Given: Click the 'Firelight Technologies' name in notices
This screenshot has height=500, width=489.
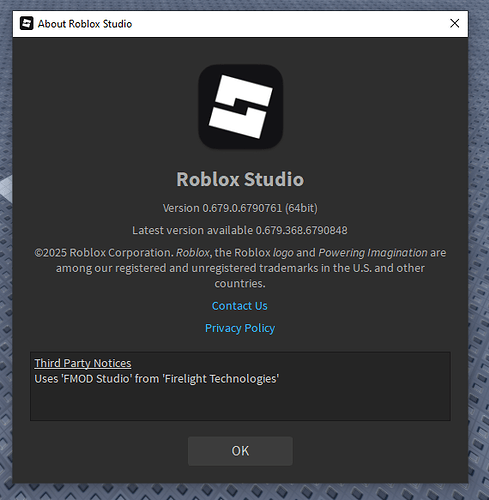Looking at the screenshot, I should [221, 379].
